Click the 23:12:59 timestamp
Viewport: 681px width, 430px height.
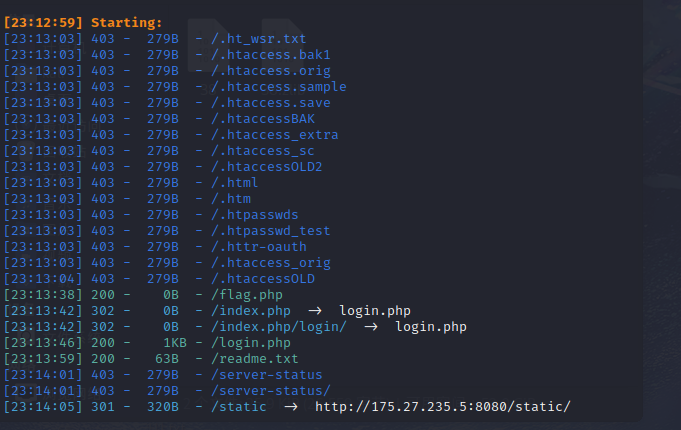(x=43, y=22)
